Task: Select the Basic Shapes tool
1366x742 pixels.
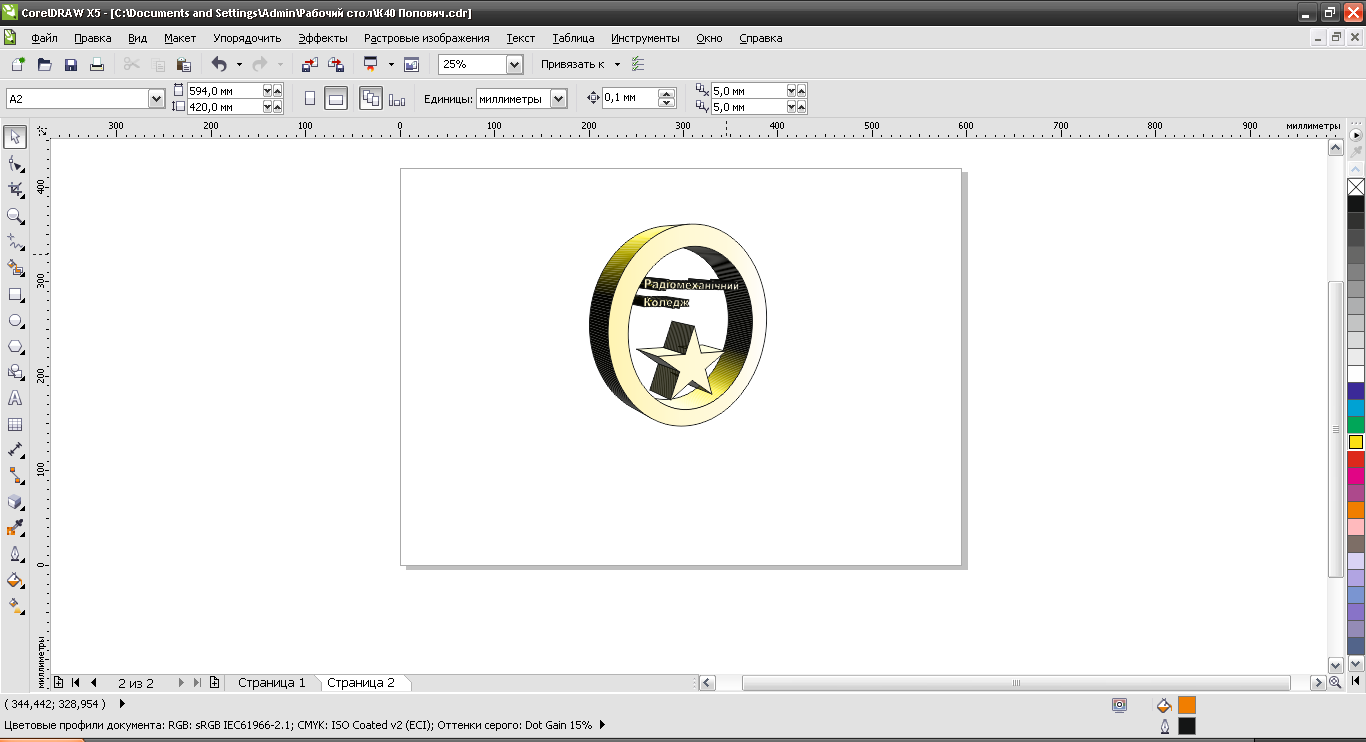Action: click(x=15, y=372)
